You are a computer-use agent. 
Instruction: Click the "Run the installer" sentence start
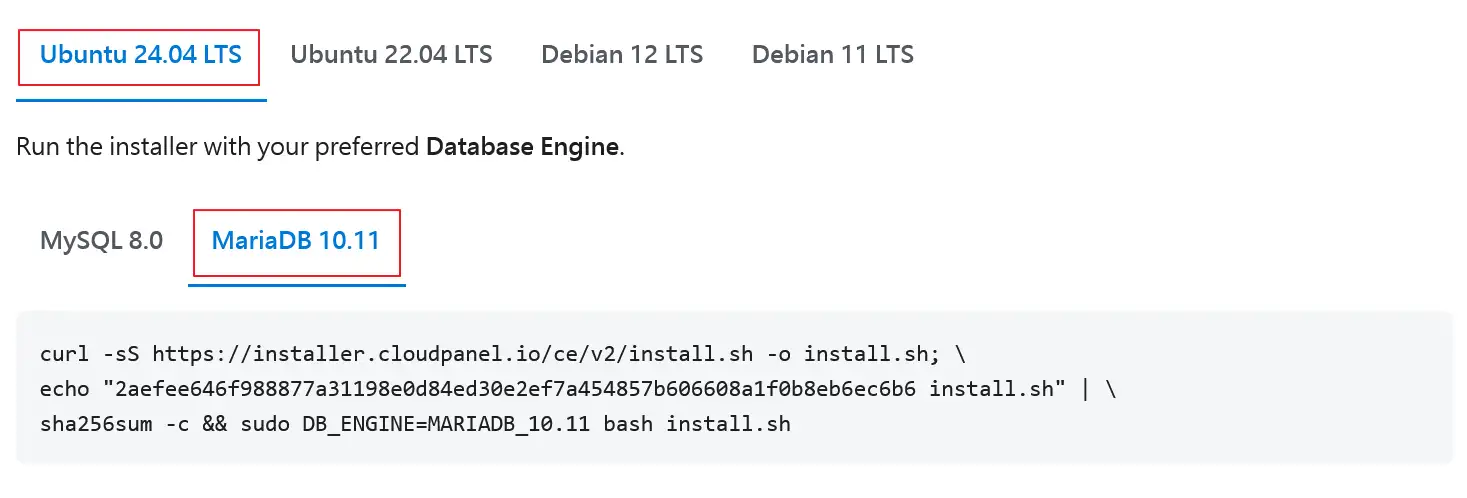pyautogui.click(x=90, y=147)
